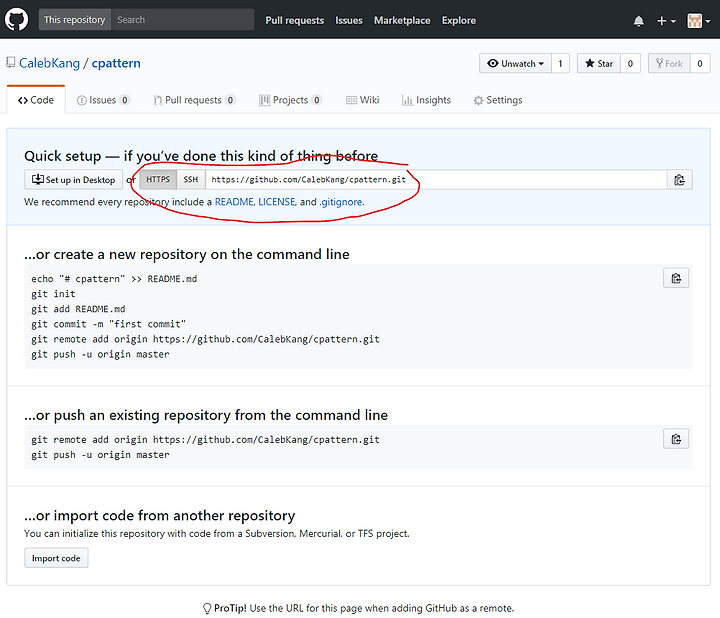
Task: Focus the top Search field
Action: pyautogui.click(x=183, y=20)
